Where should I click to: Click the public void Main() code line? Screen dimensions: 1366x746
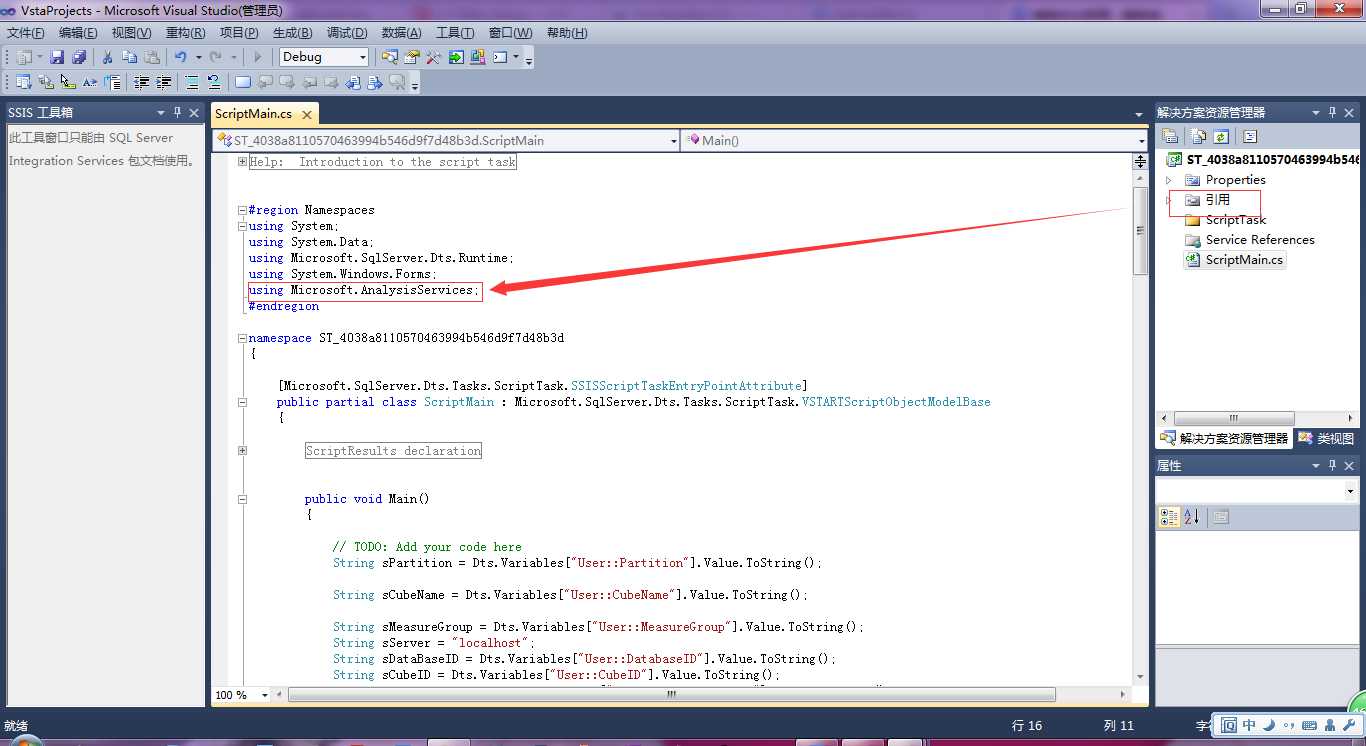coord(367,499)
